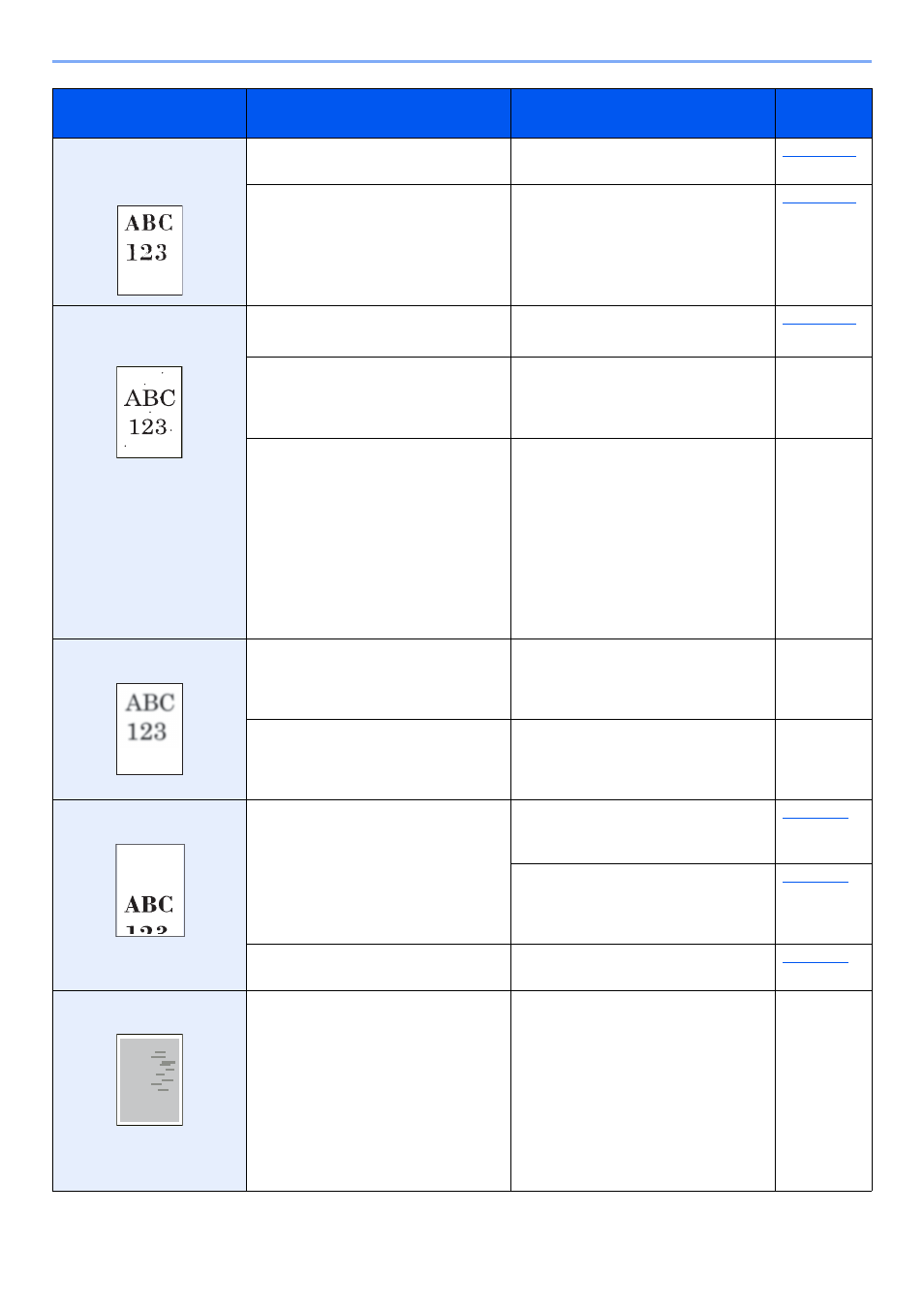Click the cut-off ABC print sample image

(x=150, y=890)
